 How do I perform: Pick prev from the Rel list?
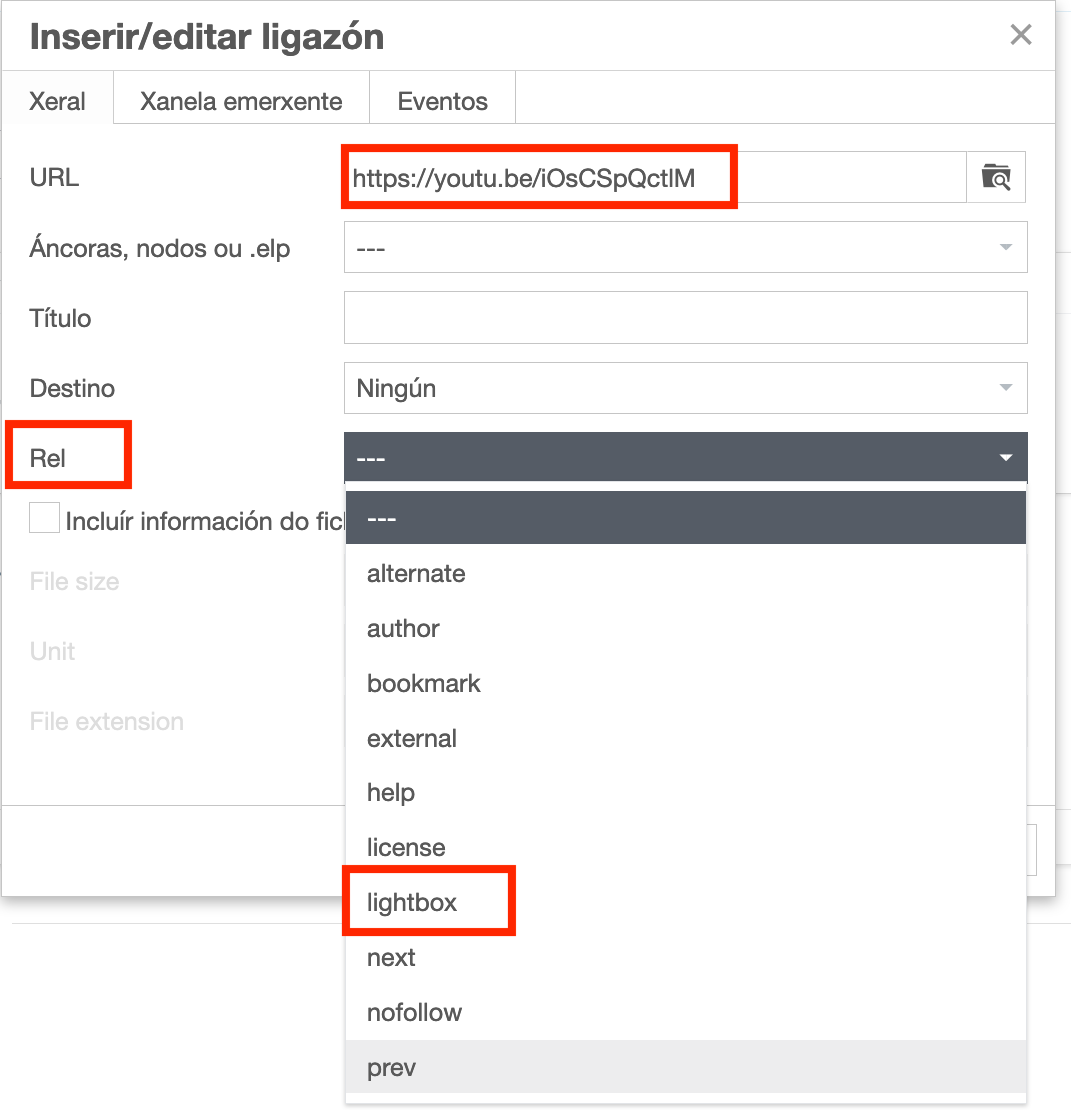(391, 1067)
